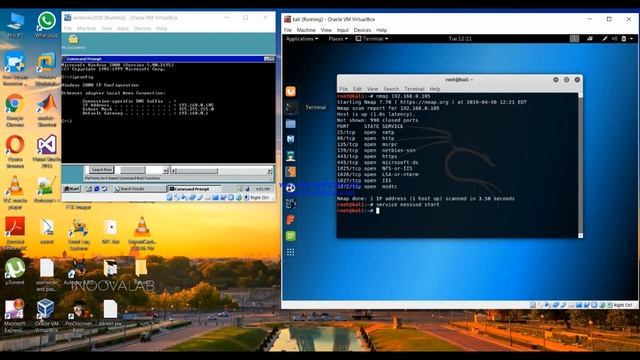The image size is (640, 360).
Task: Open the dropdown arrow in the Windows 2000 search panel
Action: (x=165, y=170)
